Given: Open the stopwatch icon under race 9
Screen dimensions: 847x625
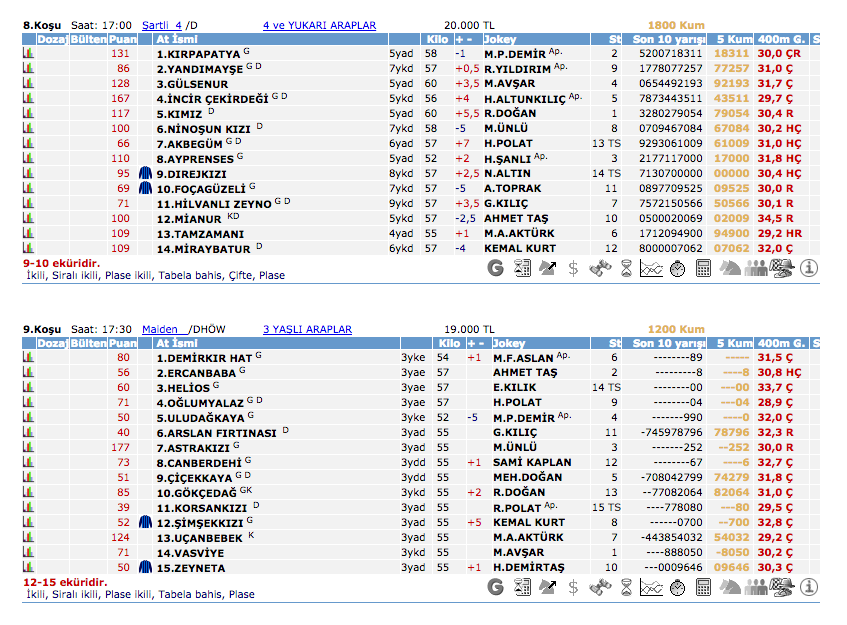Looking at the screenshot, I should [677, 586].
